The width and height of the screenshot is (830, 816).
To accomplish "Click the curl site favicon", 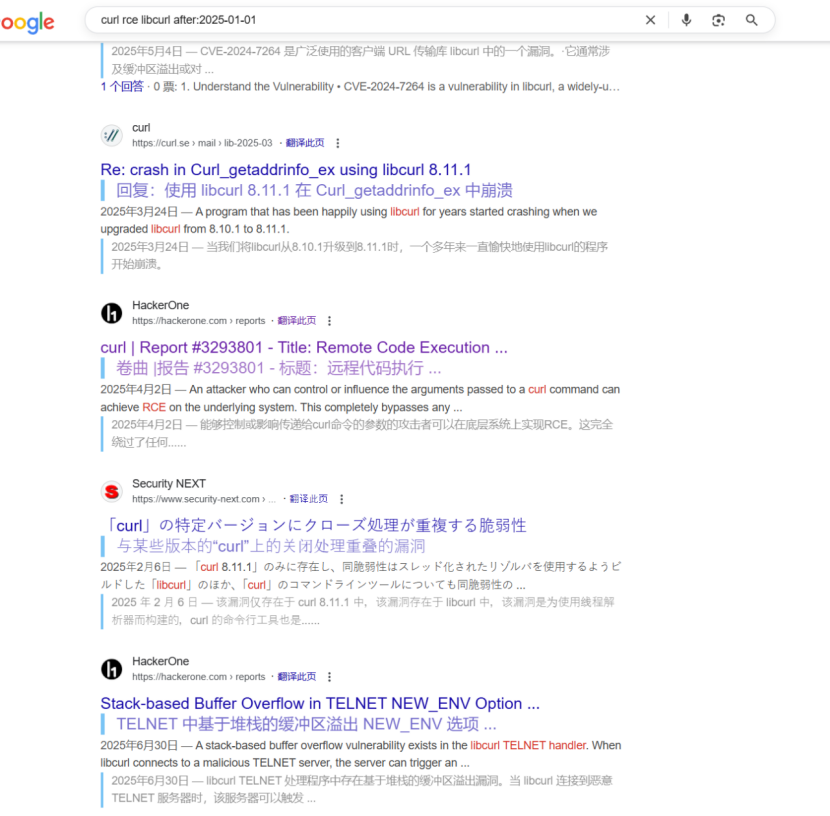I will pos(112,136).
